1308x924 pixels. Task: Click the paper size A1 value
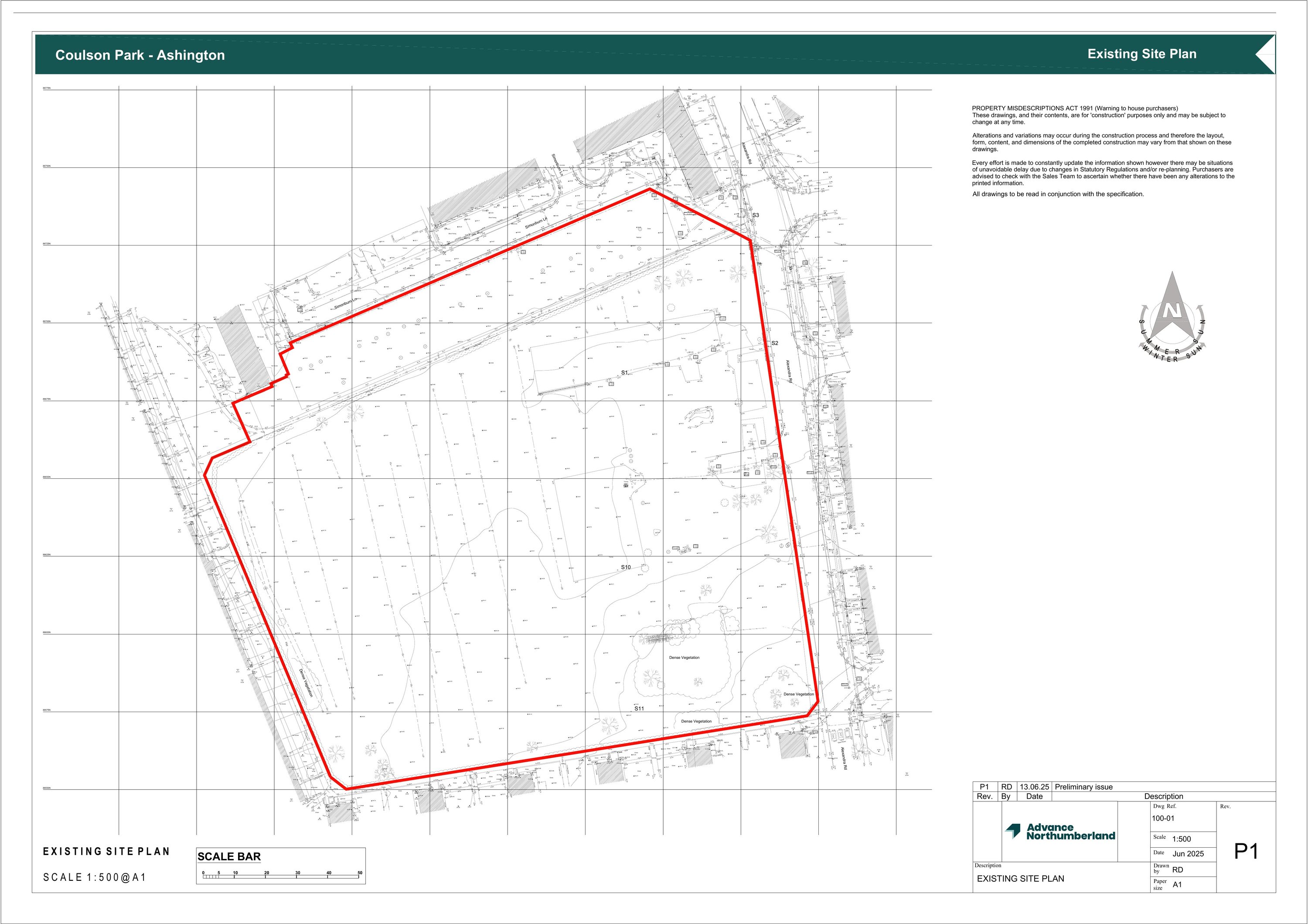(1177, 885)
